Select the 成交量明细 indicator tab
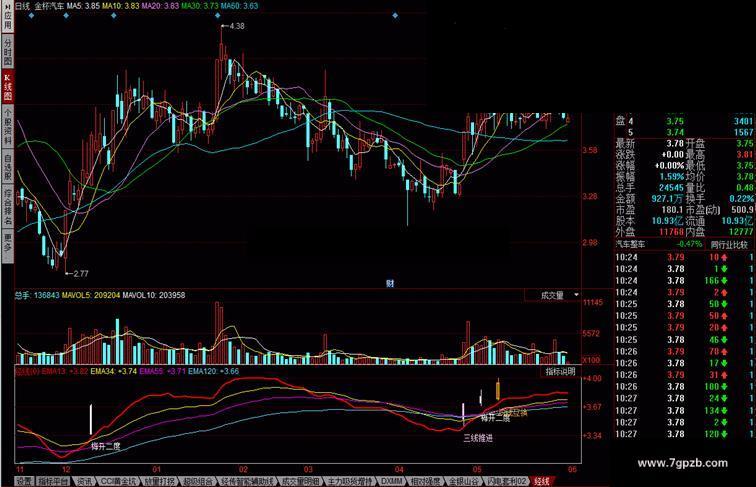This screenshot has height=487, width=756. pyautogui.click(x=301, y=481)
